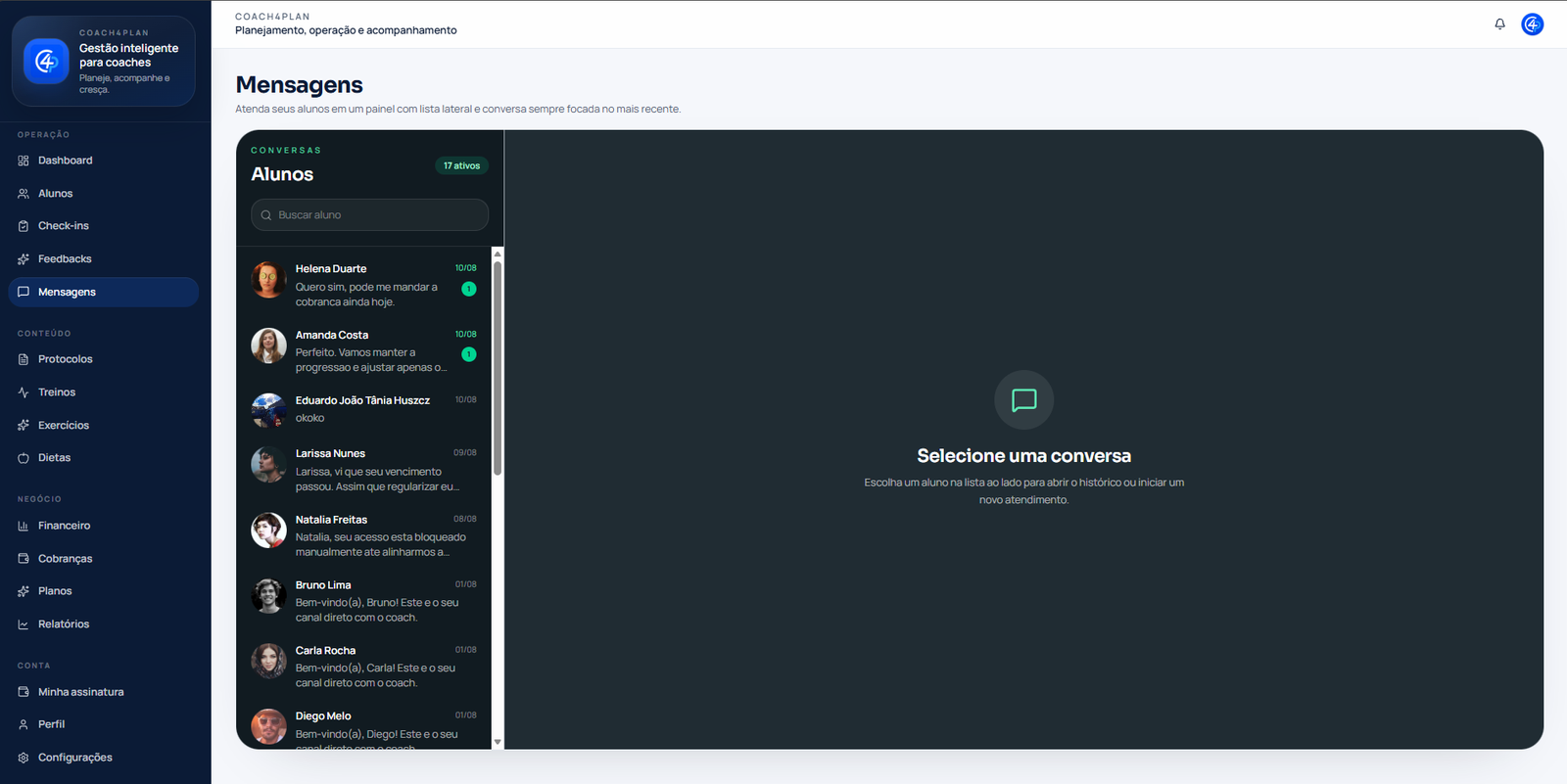Click Natalia Freitas' avatar photo

[x=268, y=530]
